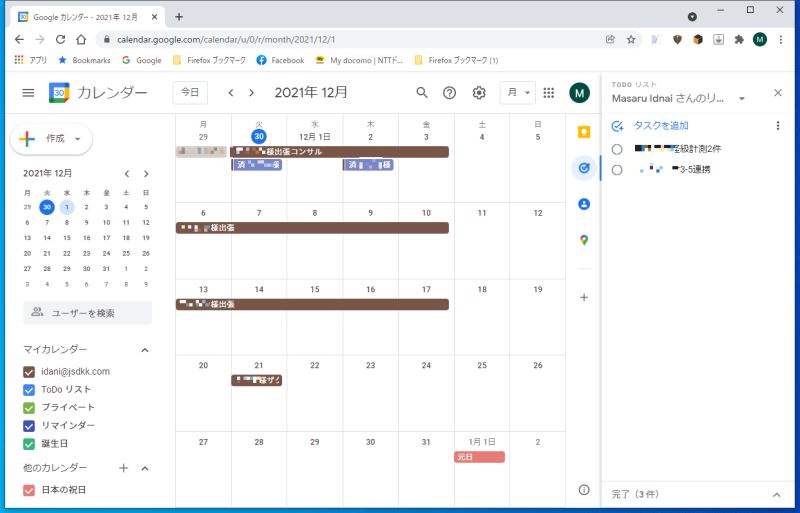
Task: Open the 月 view selector dropdown
Action: [x=517, y=92]
